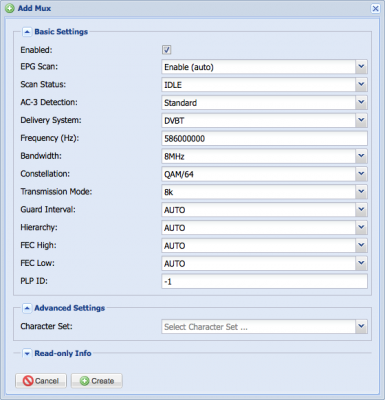Open the Delivery System dropdown arrow
This screenshot has height=400, width=385.
coord(361,120)
